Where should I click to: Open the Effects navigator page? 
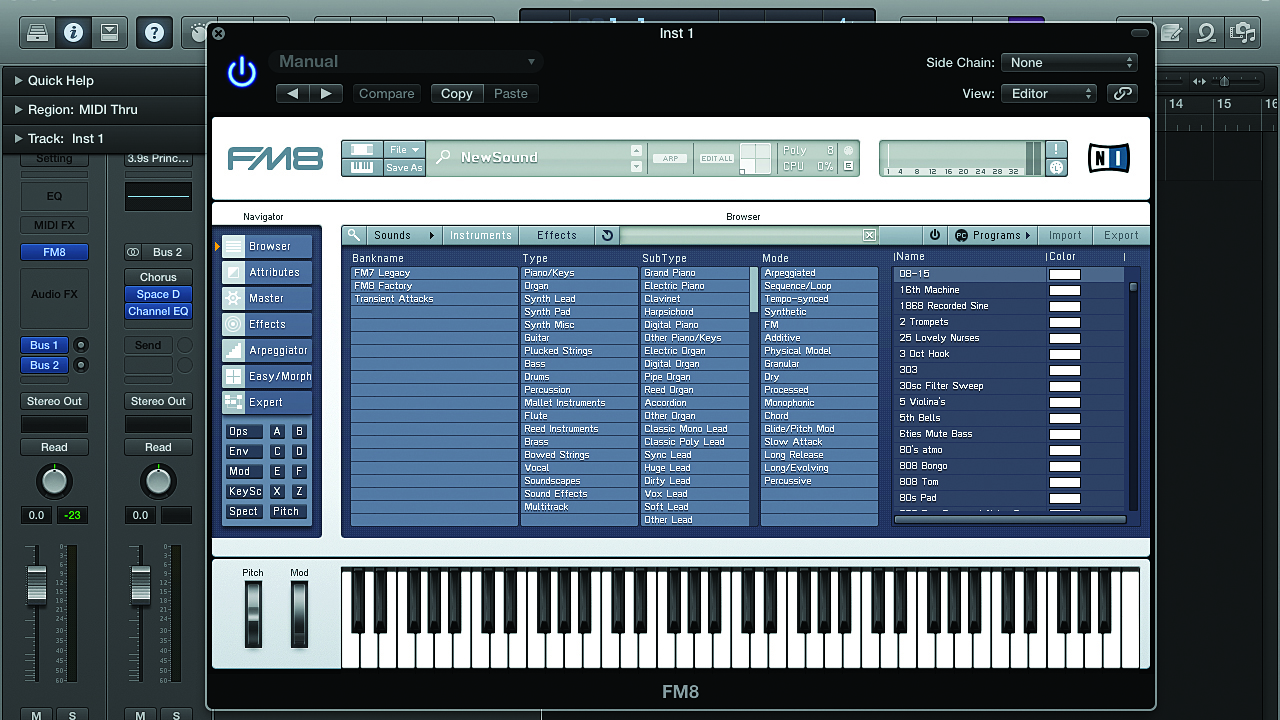pyautogui.click(x=267, y=324)
